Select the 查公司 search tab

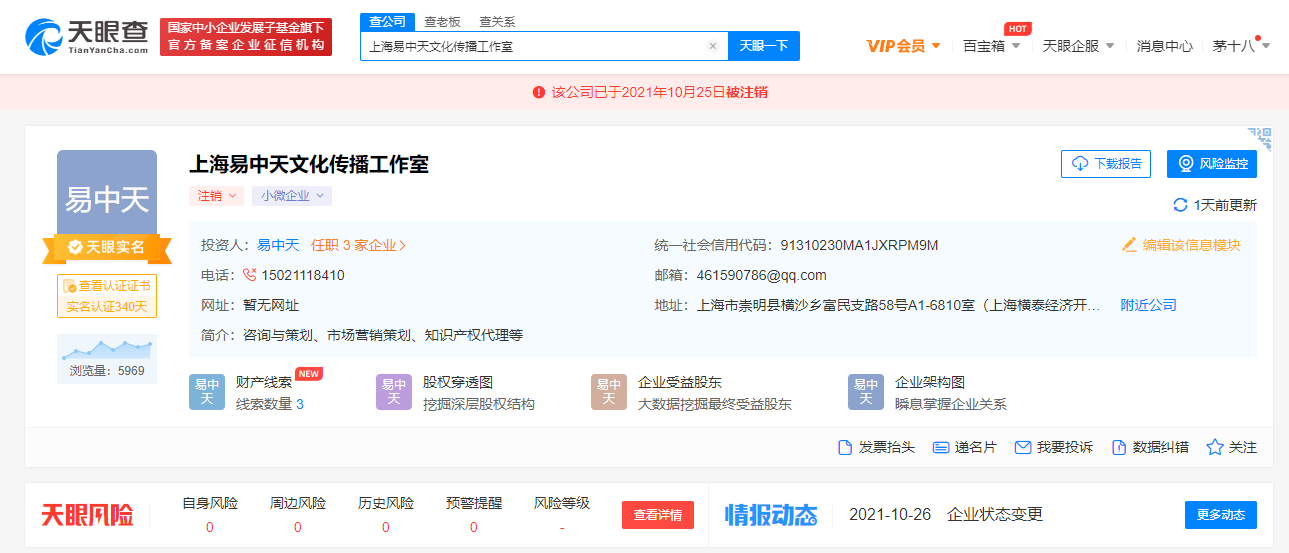coord(387,21)
